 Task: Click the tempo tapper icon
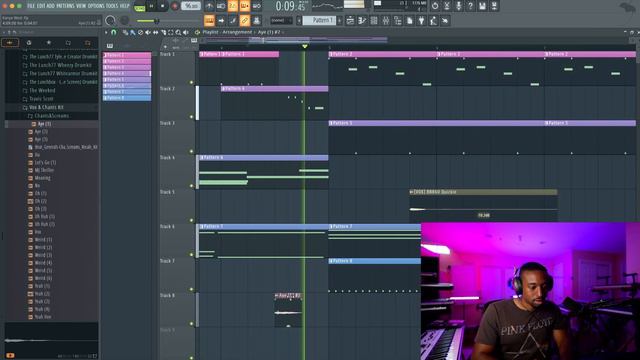(x=433, y=20)
